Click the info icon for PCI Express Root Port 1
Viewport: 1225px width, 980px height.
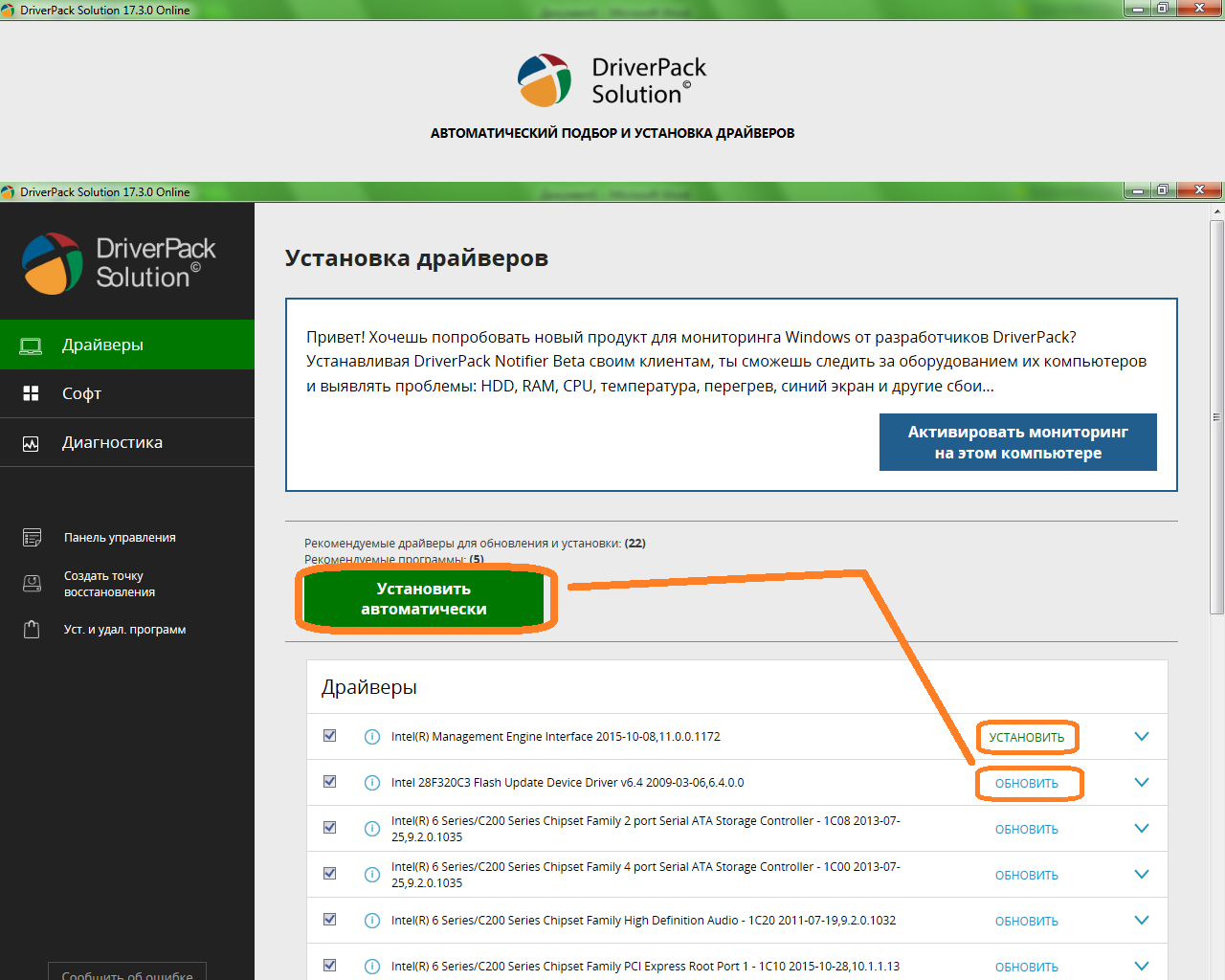pyautogui.click(x=372, y=967)
